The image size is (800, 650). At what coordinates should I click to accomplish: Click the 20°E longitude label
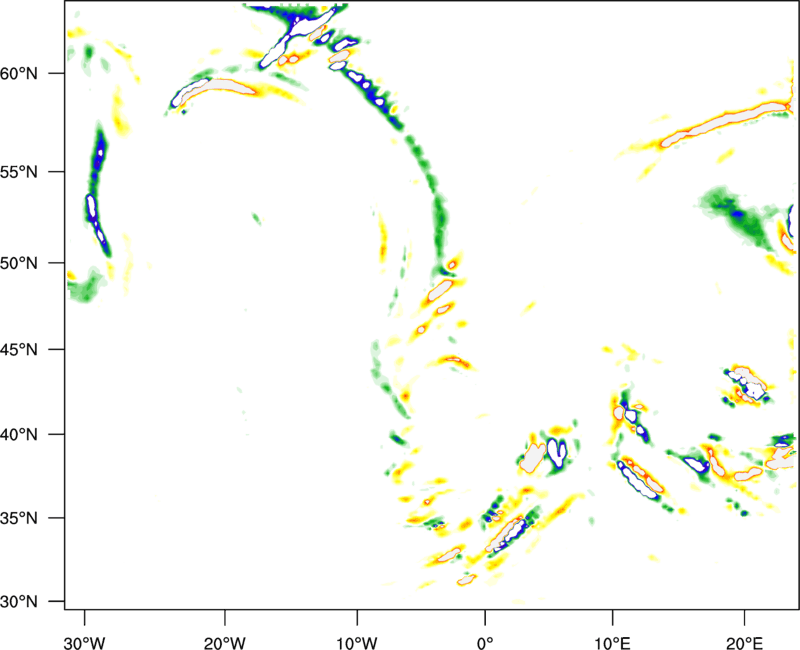pos(744,643)
